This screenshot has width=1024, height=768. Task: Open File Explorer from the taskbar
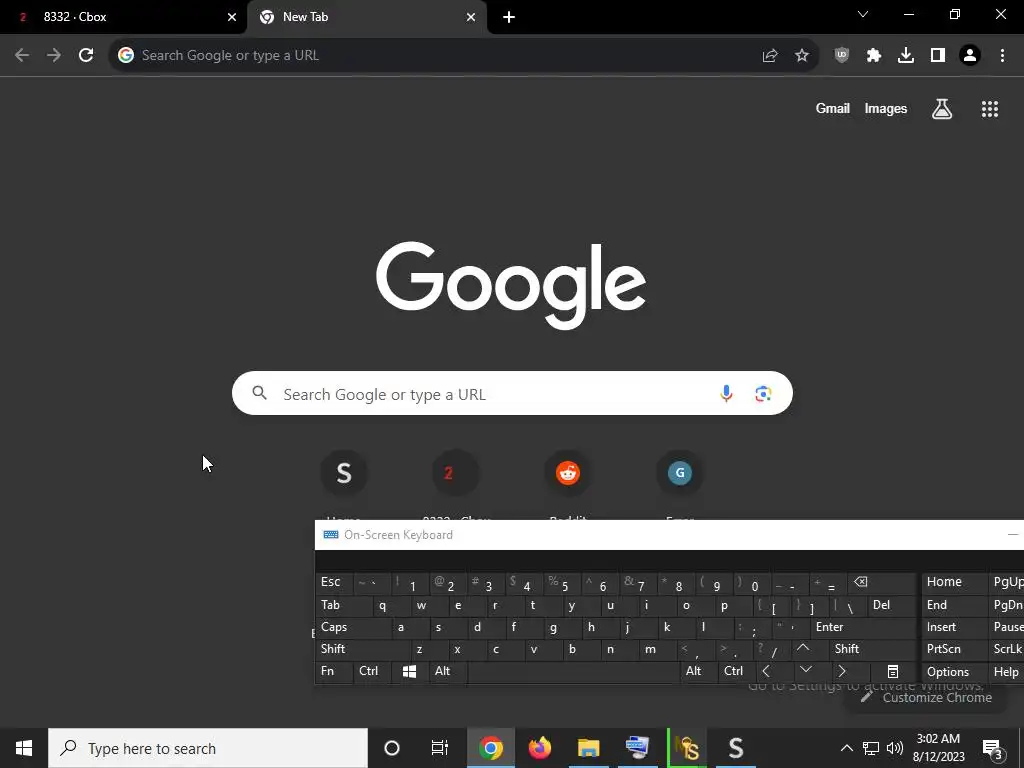pos(588,748)
